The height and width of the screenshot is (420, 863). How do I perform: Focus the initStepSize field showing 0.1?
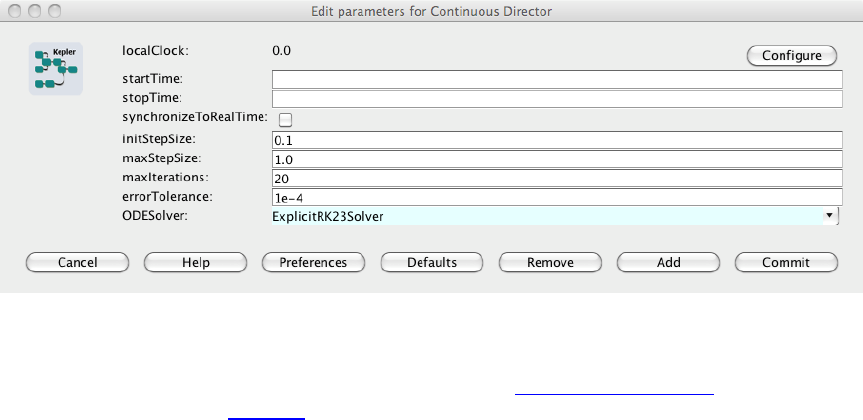(x=557, y=139)
